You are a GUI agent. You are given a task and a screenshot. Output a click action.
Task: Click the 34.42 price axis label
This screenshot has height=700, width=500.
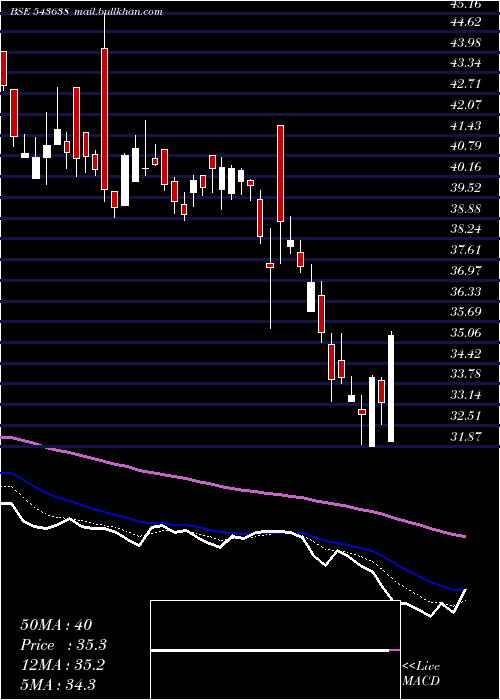tap(466, 354)
